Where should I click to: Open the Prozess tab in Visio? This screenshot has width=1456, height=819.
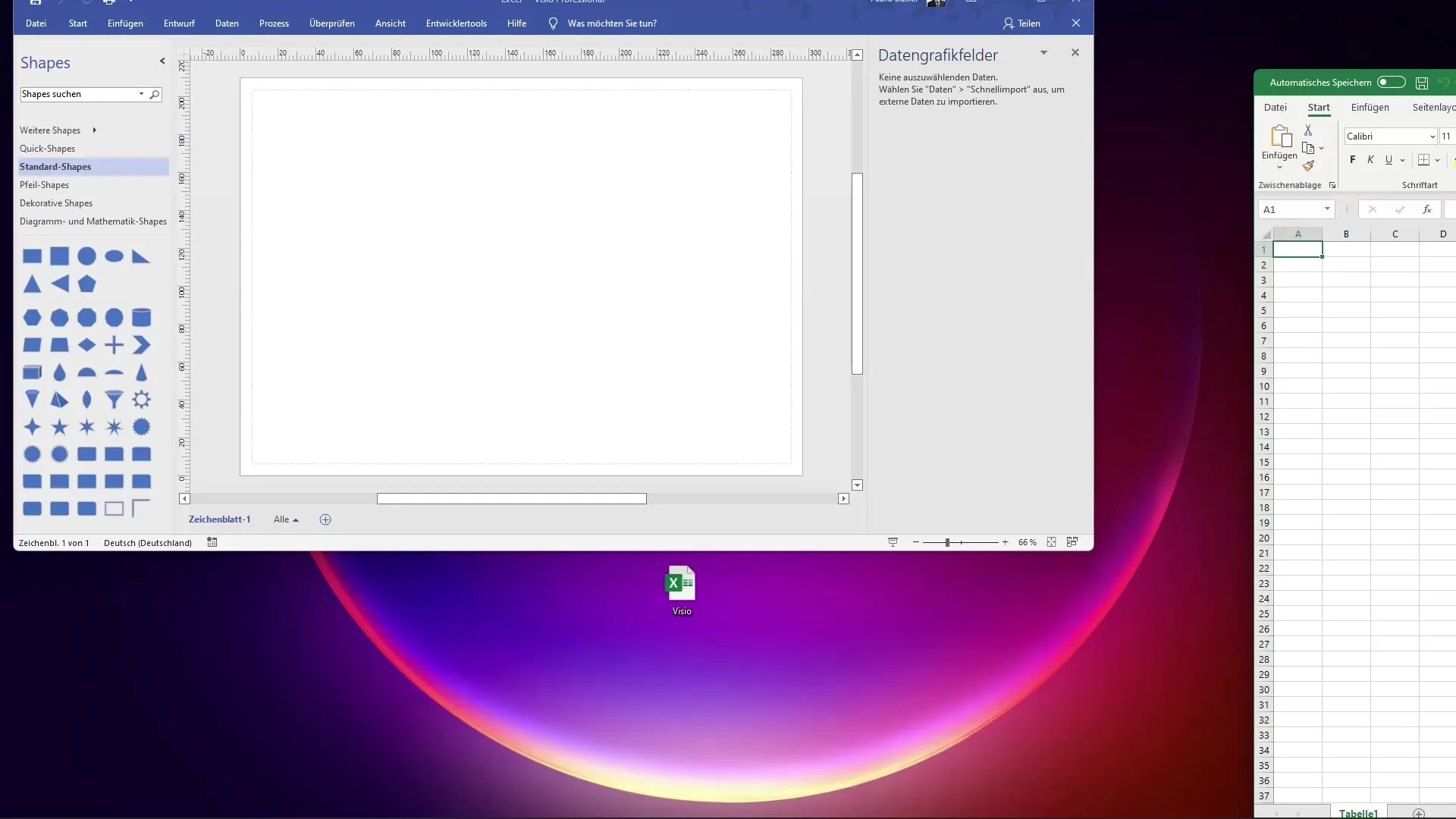(x=274, y=24)
